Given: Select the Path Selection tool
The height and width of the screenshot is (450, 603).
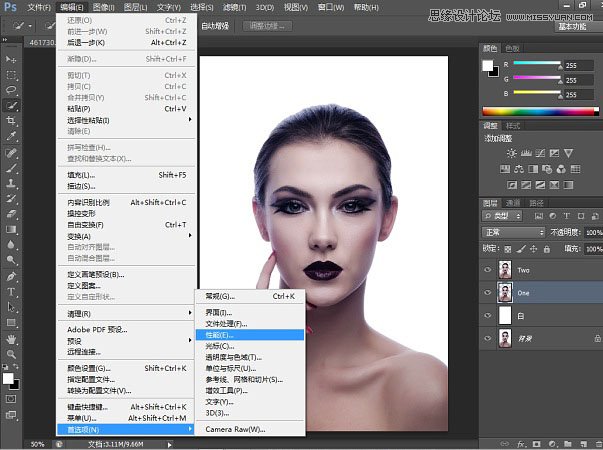Looking at the screenshot, I should (11, 307).
